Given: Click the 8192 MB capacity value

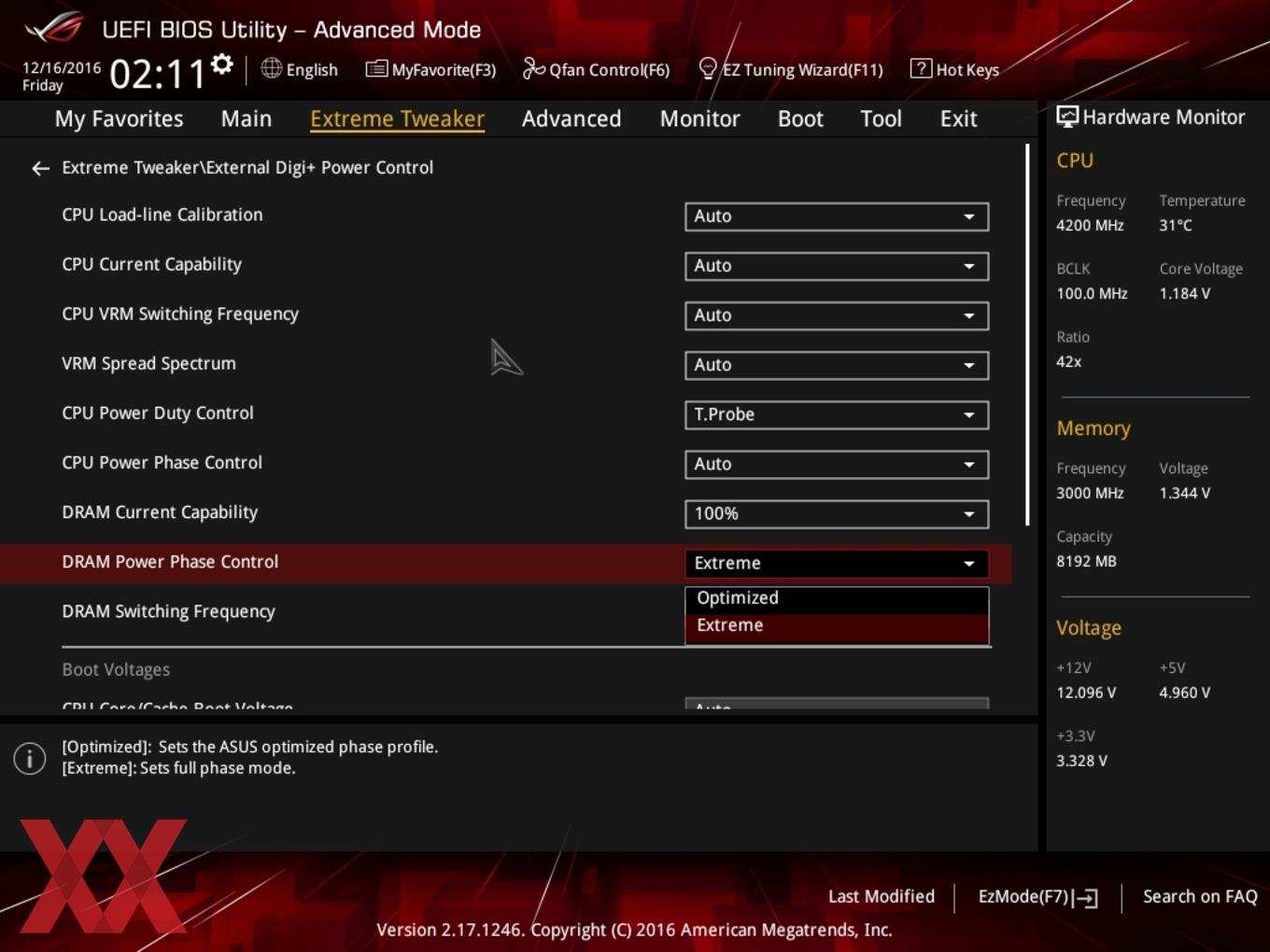Looking at the screenshot, I should click(x=1086, y=561).
